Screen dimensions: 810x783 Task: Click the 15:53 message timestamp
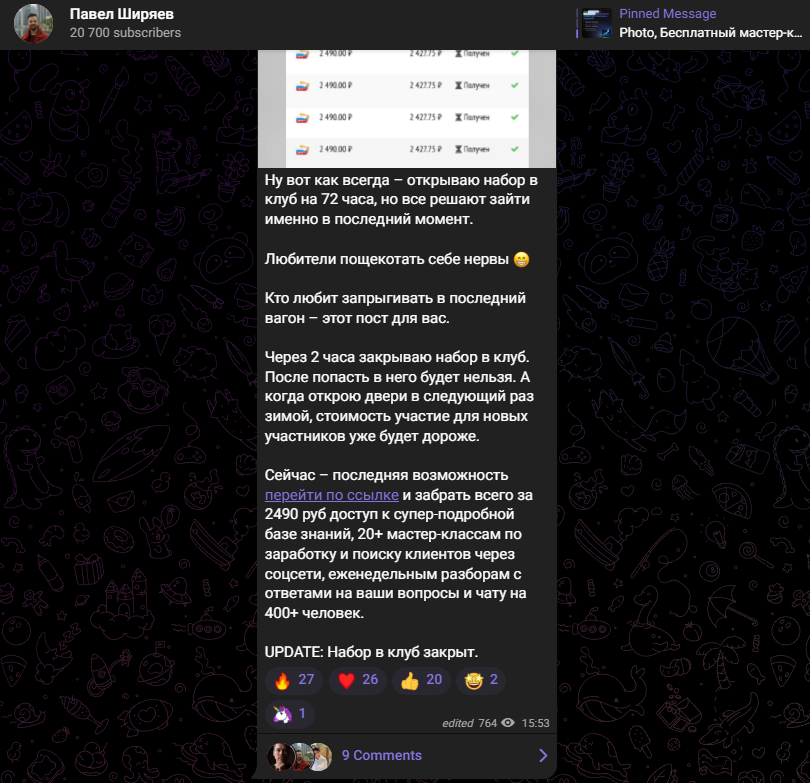pos(535,723)
